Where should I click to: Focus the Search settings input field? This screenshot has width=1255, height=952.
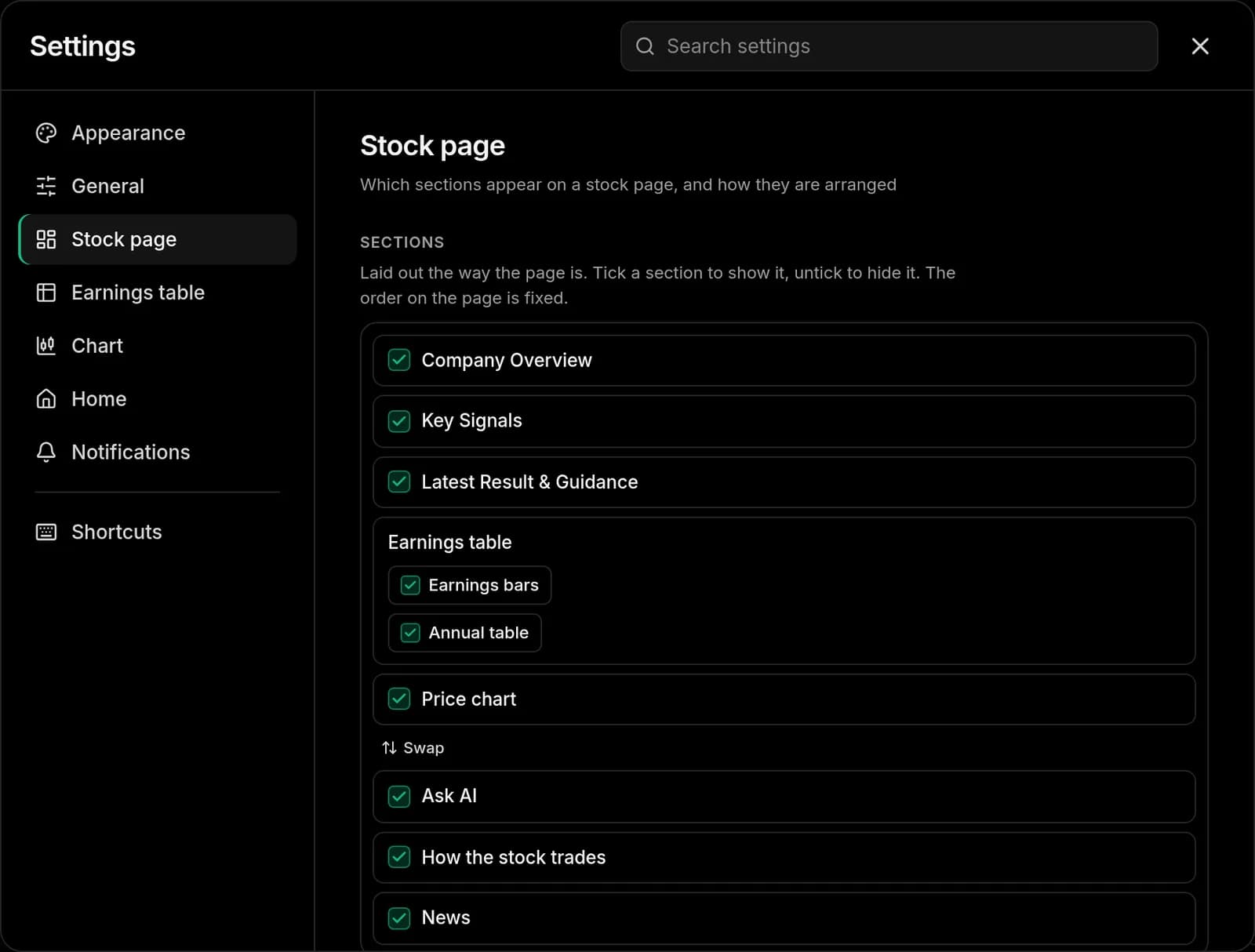[889, 46]
